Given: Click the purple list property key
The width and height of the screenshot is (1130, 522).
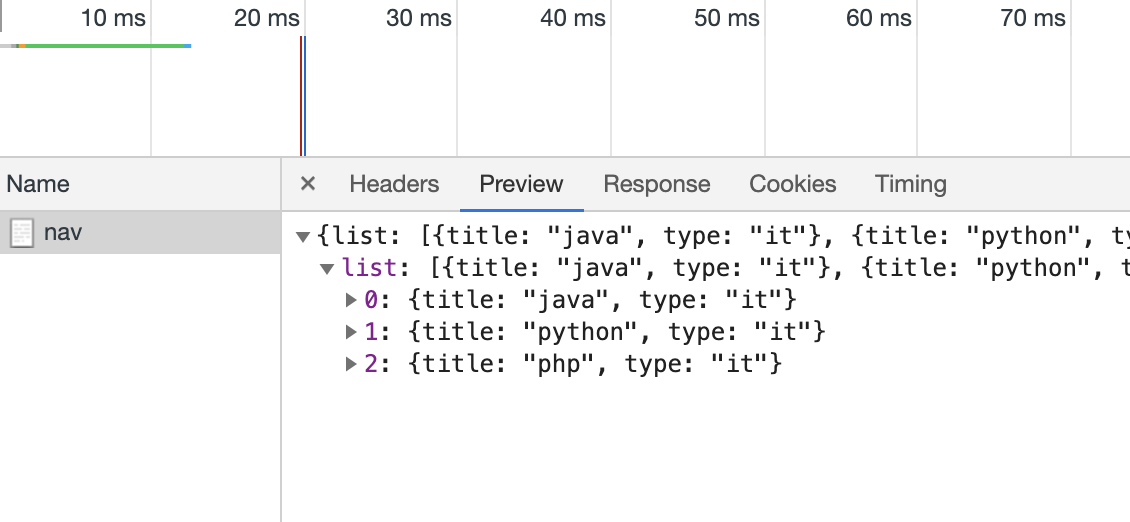Looking at the screenshot, I should point(361,268).
